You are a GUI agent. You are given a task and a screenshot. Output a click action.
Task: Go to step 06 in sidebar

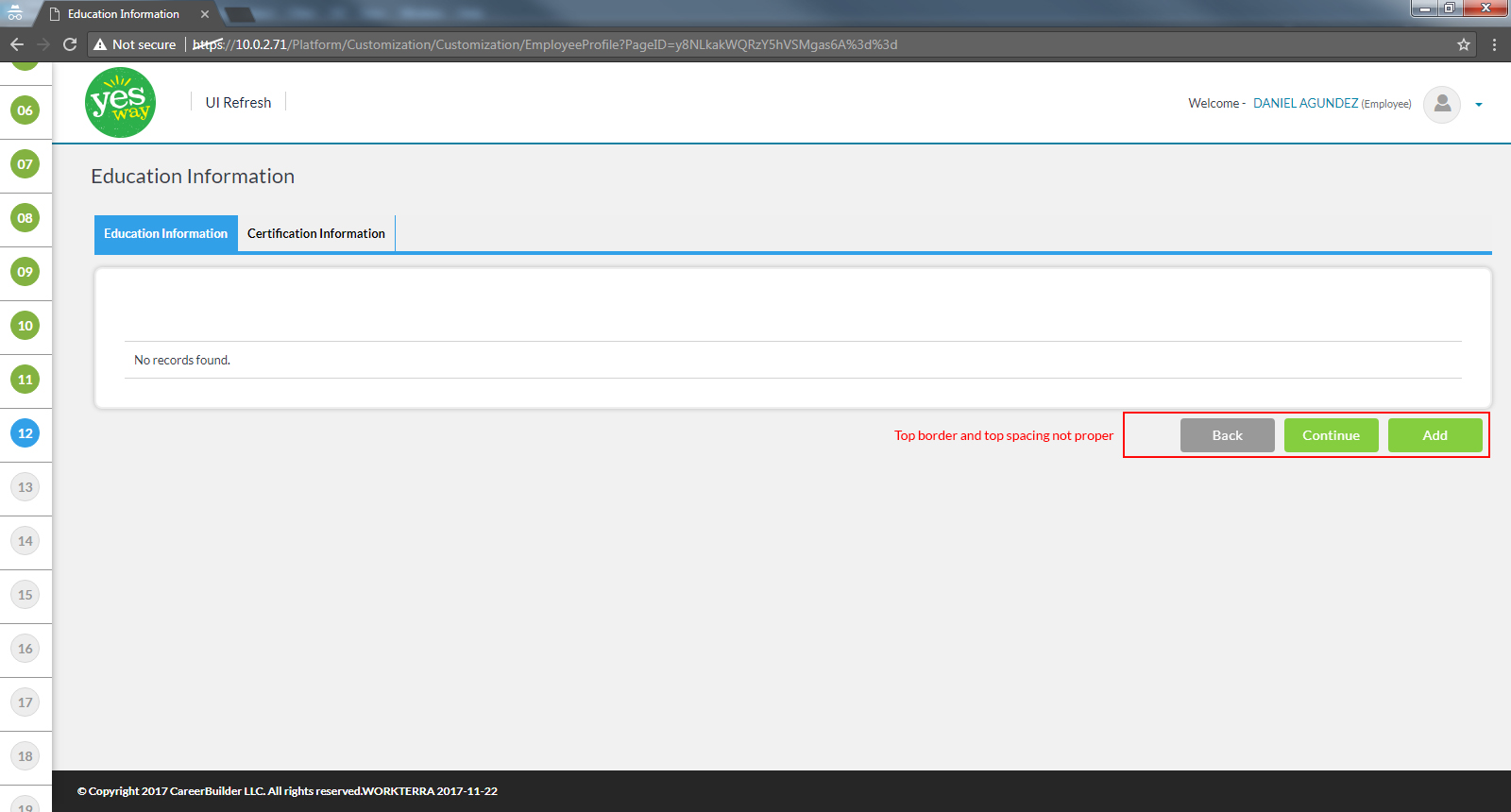[x=25, y=110]
